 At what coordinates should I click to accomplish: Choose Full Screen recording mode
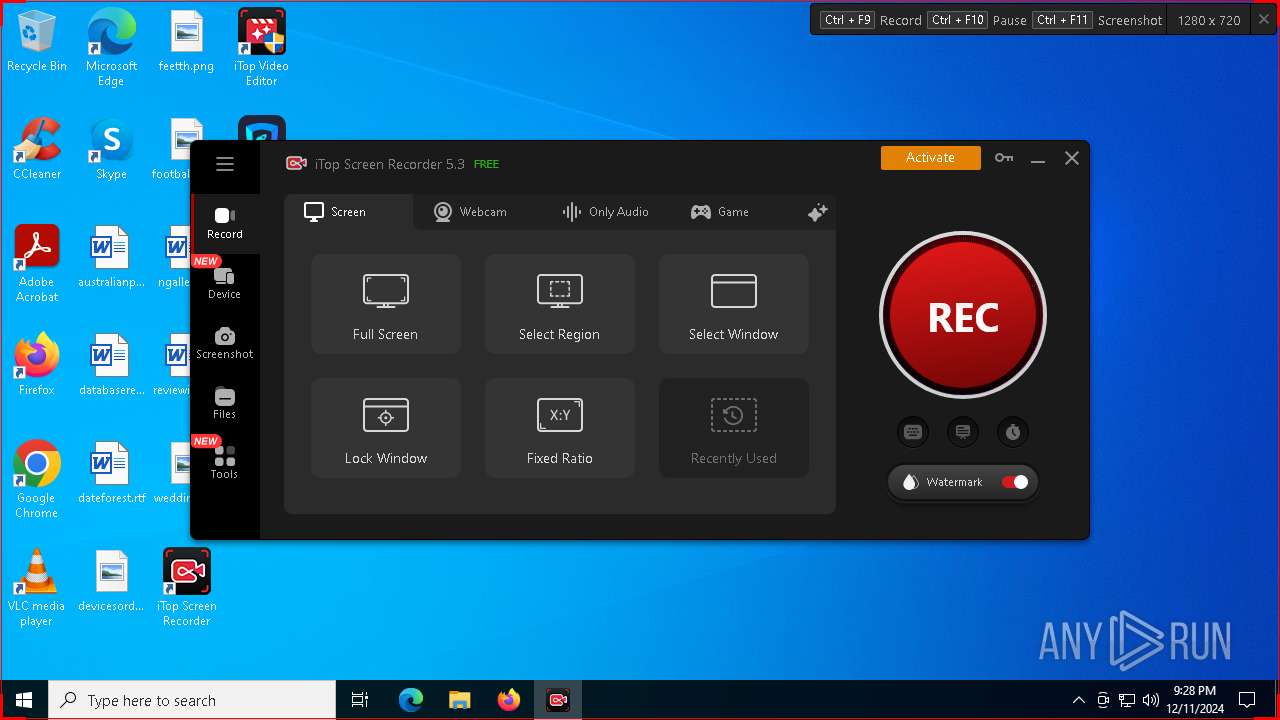point(386,304)
